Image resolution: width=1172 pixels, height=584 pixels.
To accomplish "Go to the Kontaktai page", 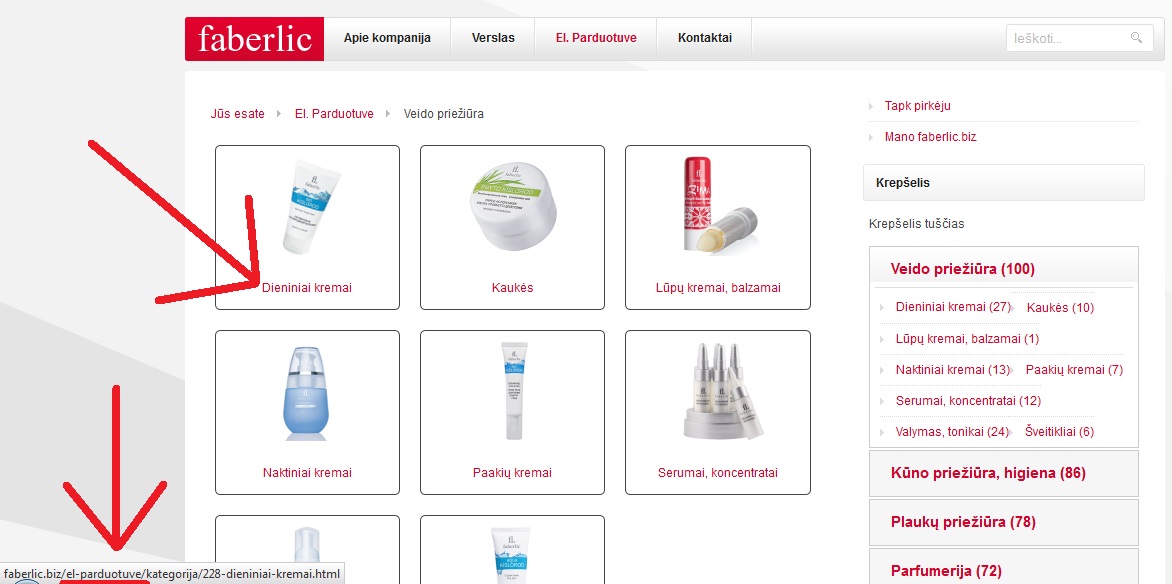I will [x=704, y=38].
